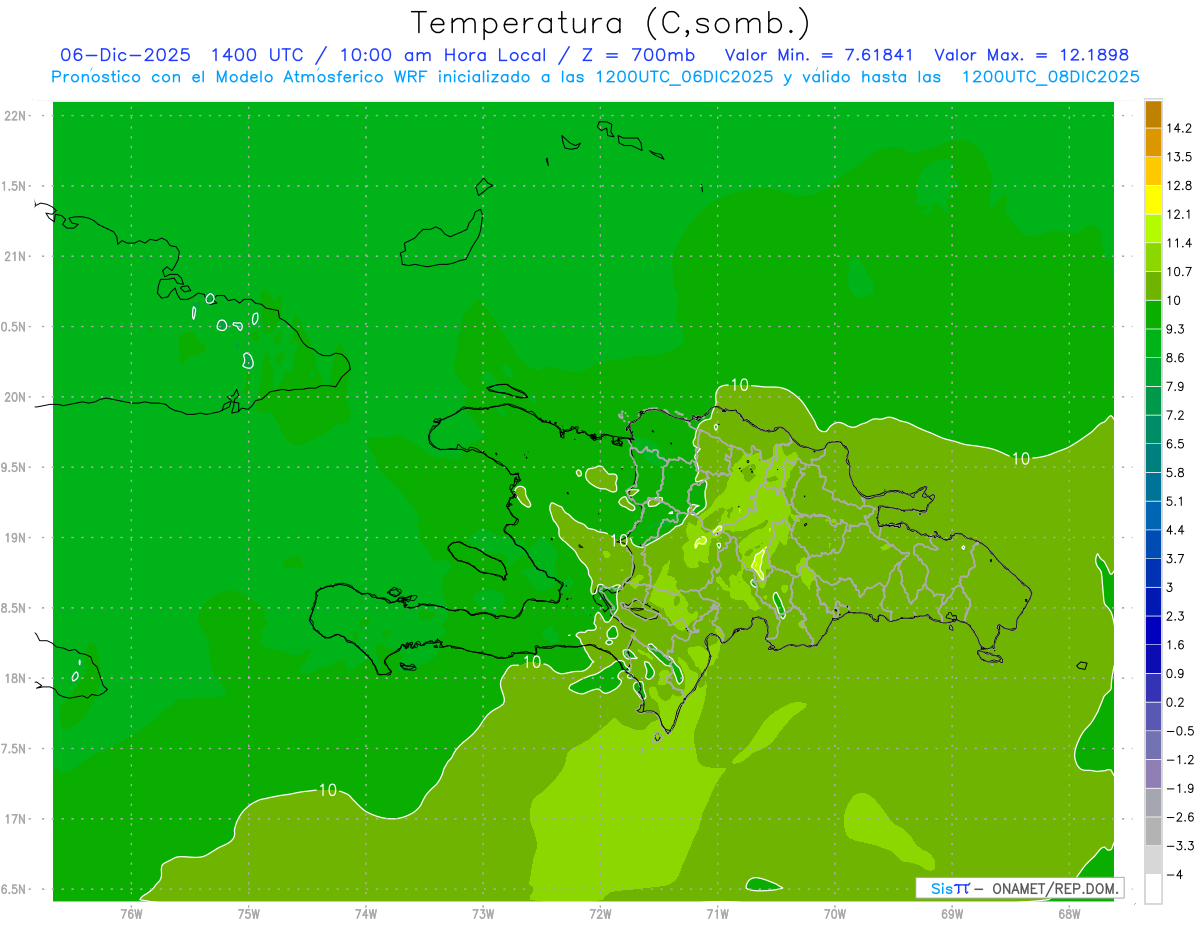Click the '75W' longitude axis label
The image size is (1200, 927).
248,913
